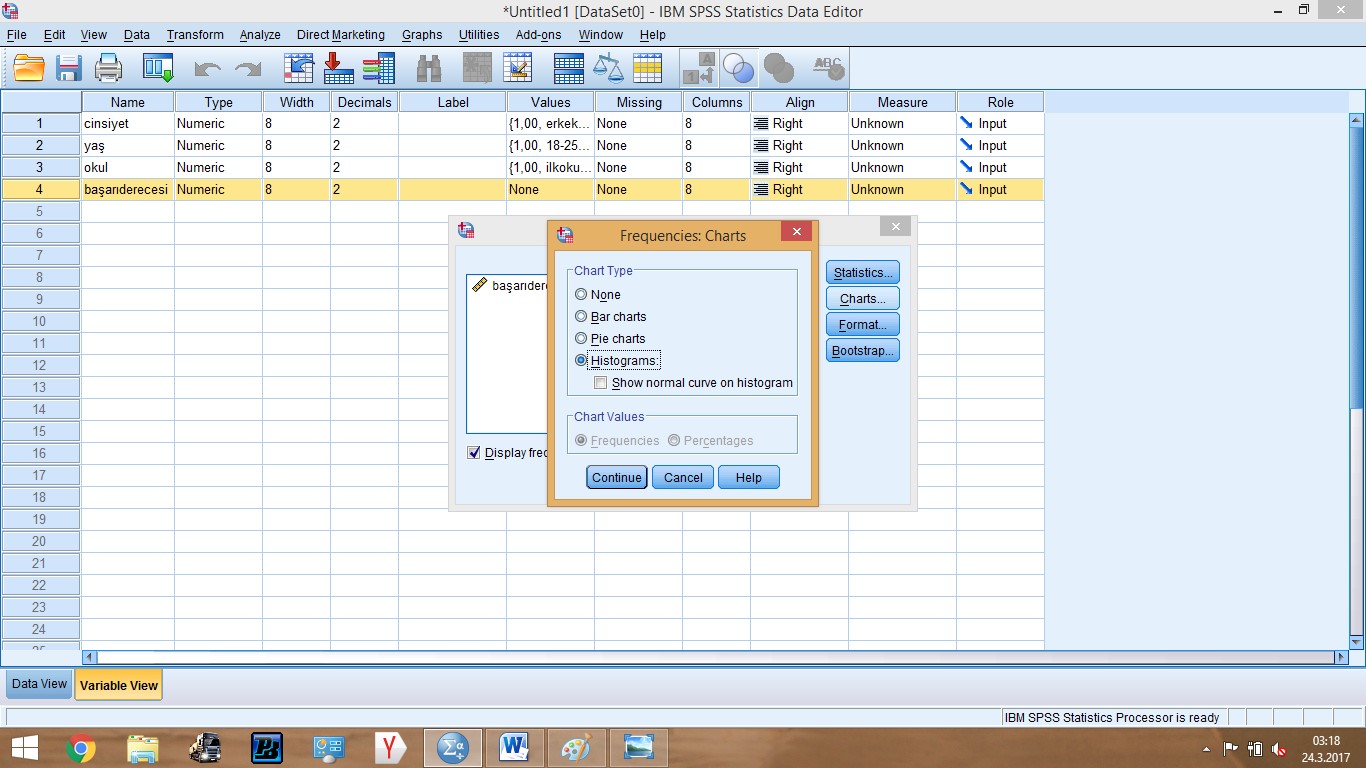
Task: Click the Insert cases toolbar icon
Action: [x=478, y=68]
